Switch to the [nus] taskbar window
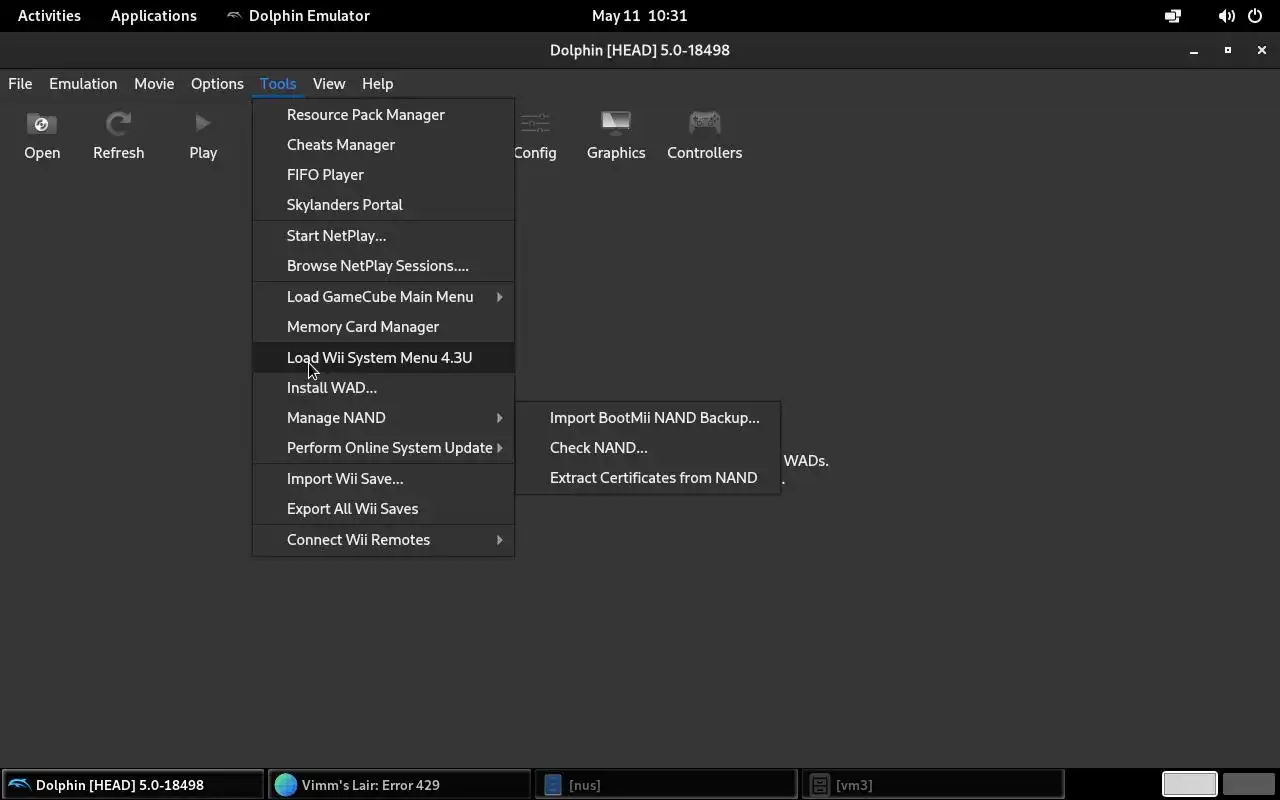 point(667,785)
